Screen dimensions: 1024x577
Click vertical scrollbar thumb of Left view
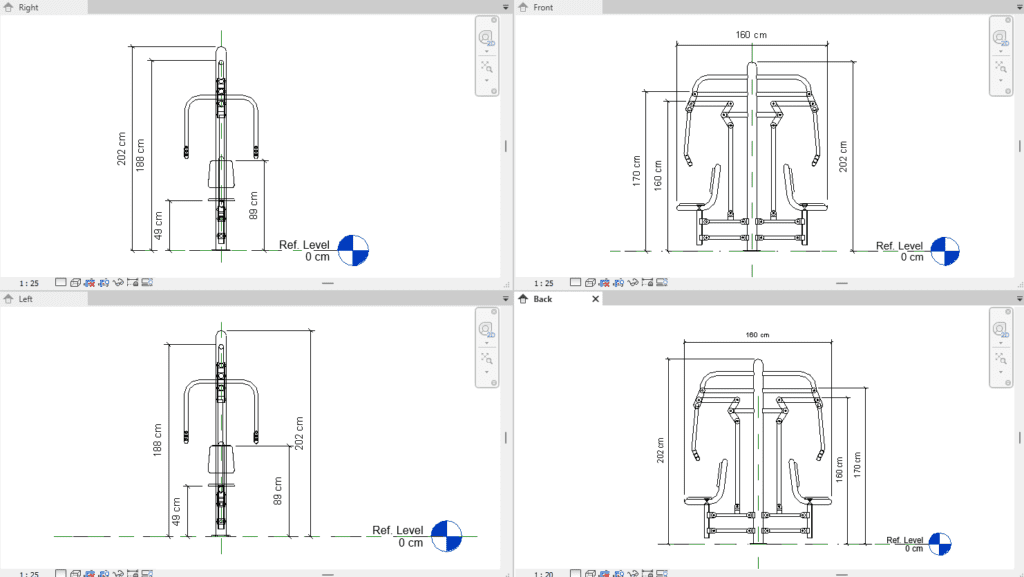[505, 438]
